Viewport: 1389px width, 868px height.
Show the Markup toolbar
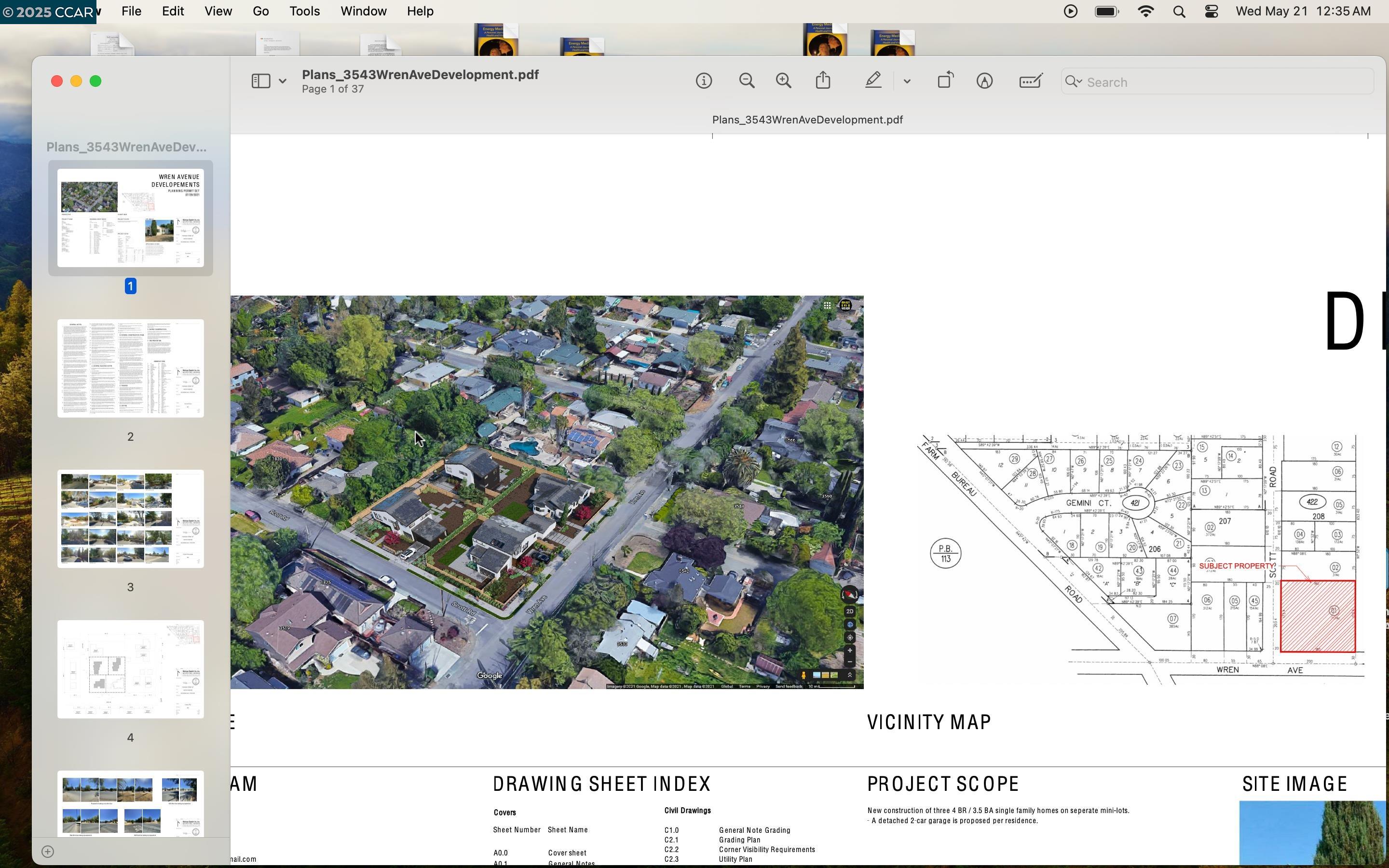click(984, 81)
